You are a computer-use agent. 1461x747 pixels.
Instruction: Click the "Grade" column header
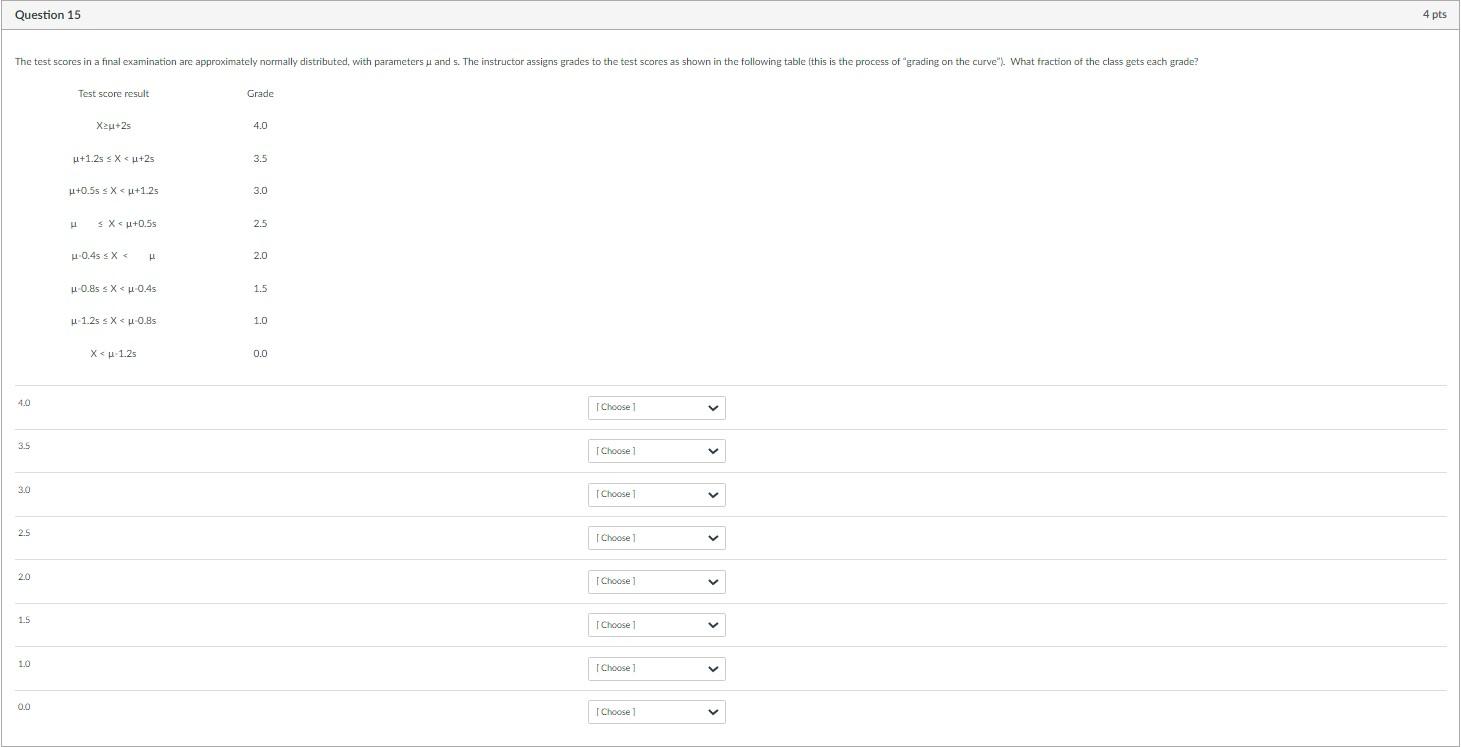[260, 94]
